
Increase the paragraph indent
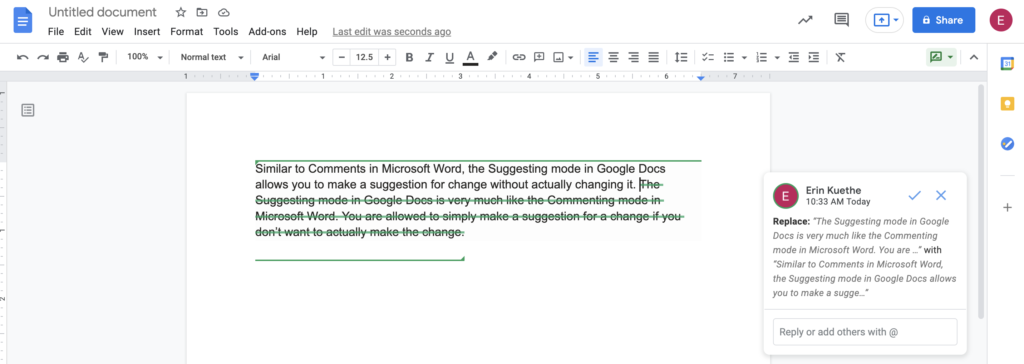(x=814, y=58)
